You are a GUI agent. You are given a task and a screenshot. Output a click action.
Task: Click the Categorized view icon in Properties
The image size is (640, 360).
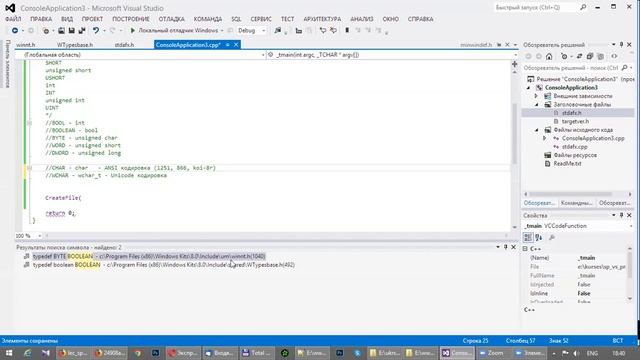point(528,237)
